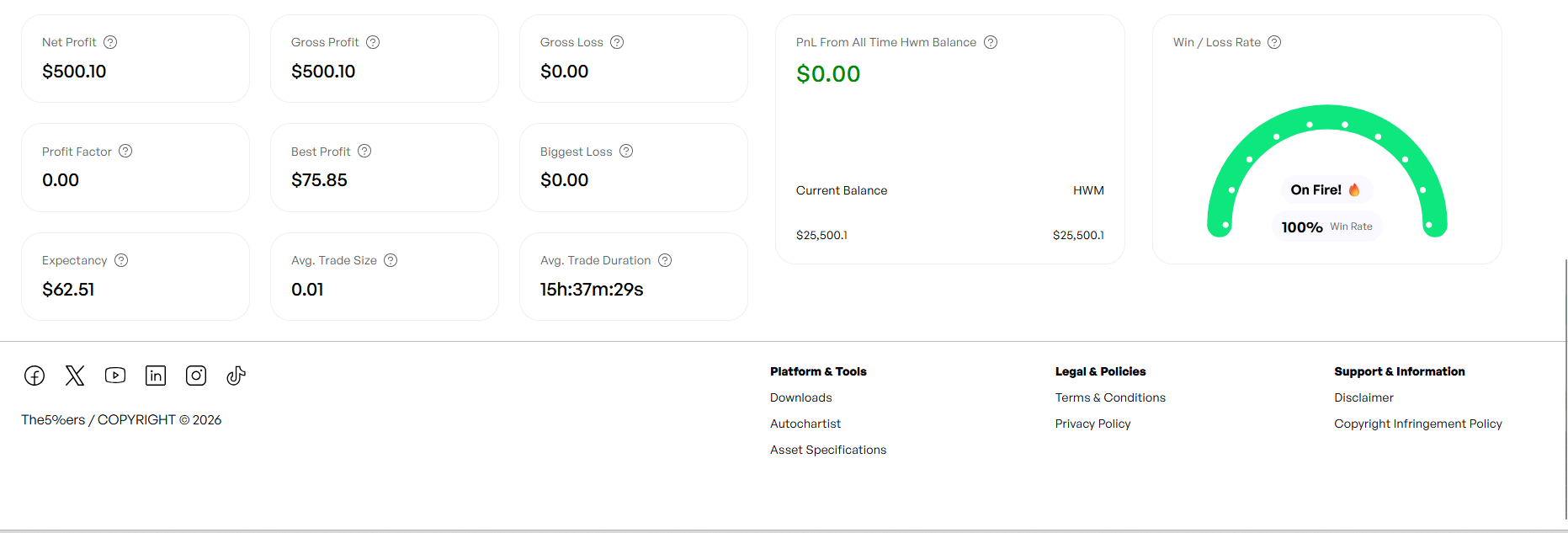1568x533 pixels.
Task: Open the YouTube social icon
Action: tap(115, 376)
